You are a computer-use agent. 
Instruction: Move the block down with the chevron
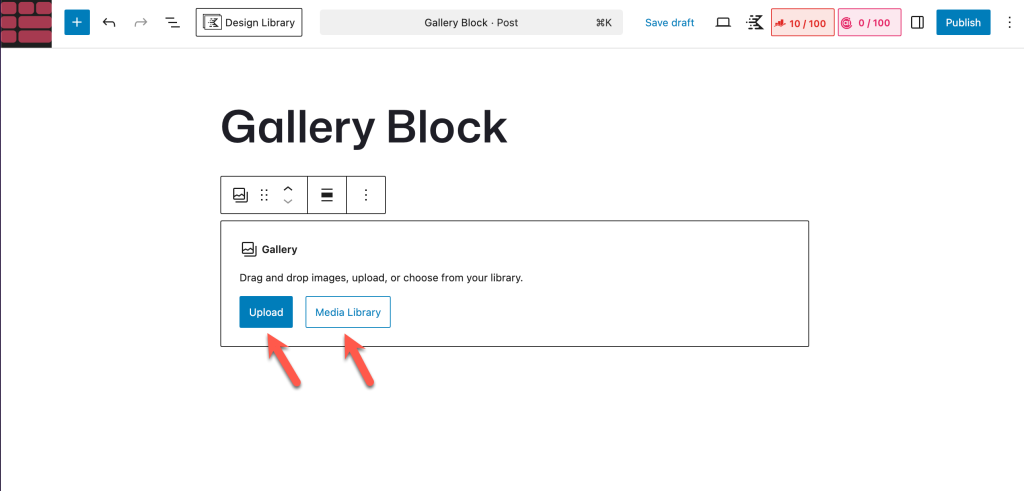point(288,202)
